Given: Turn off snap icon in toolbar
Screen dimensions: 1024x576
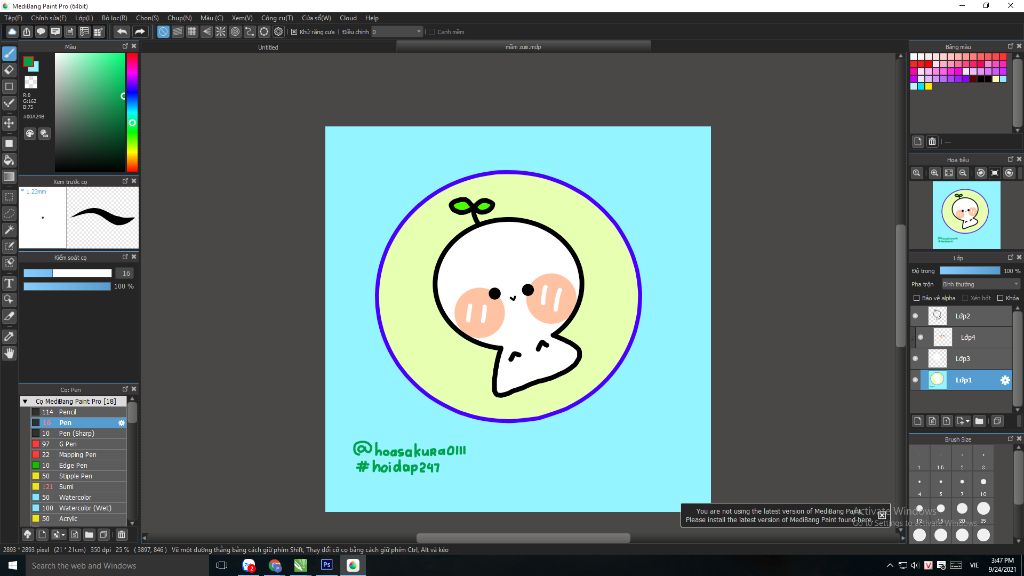Looking at the screenshot, I should tap(163, 31).
